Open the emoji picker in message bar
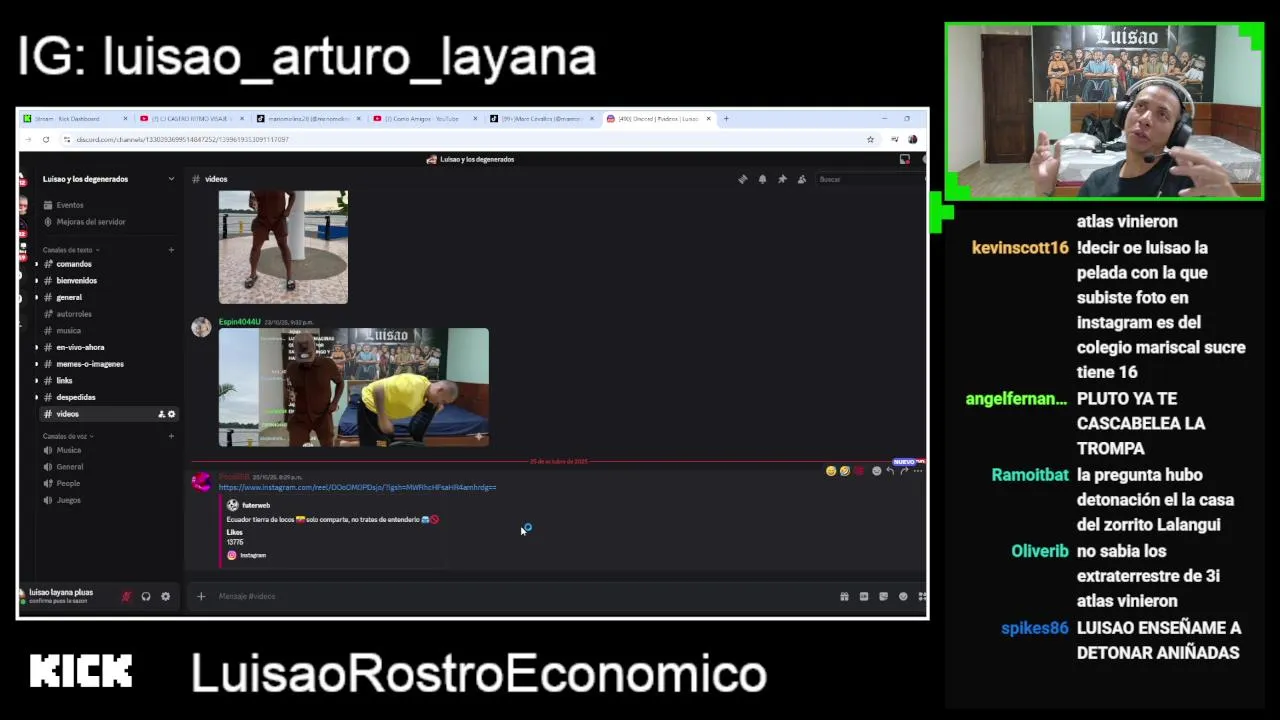 903,596
